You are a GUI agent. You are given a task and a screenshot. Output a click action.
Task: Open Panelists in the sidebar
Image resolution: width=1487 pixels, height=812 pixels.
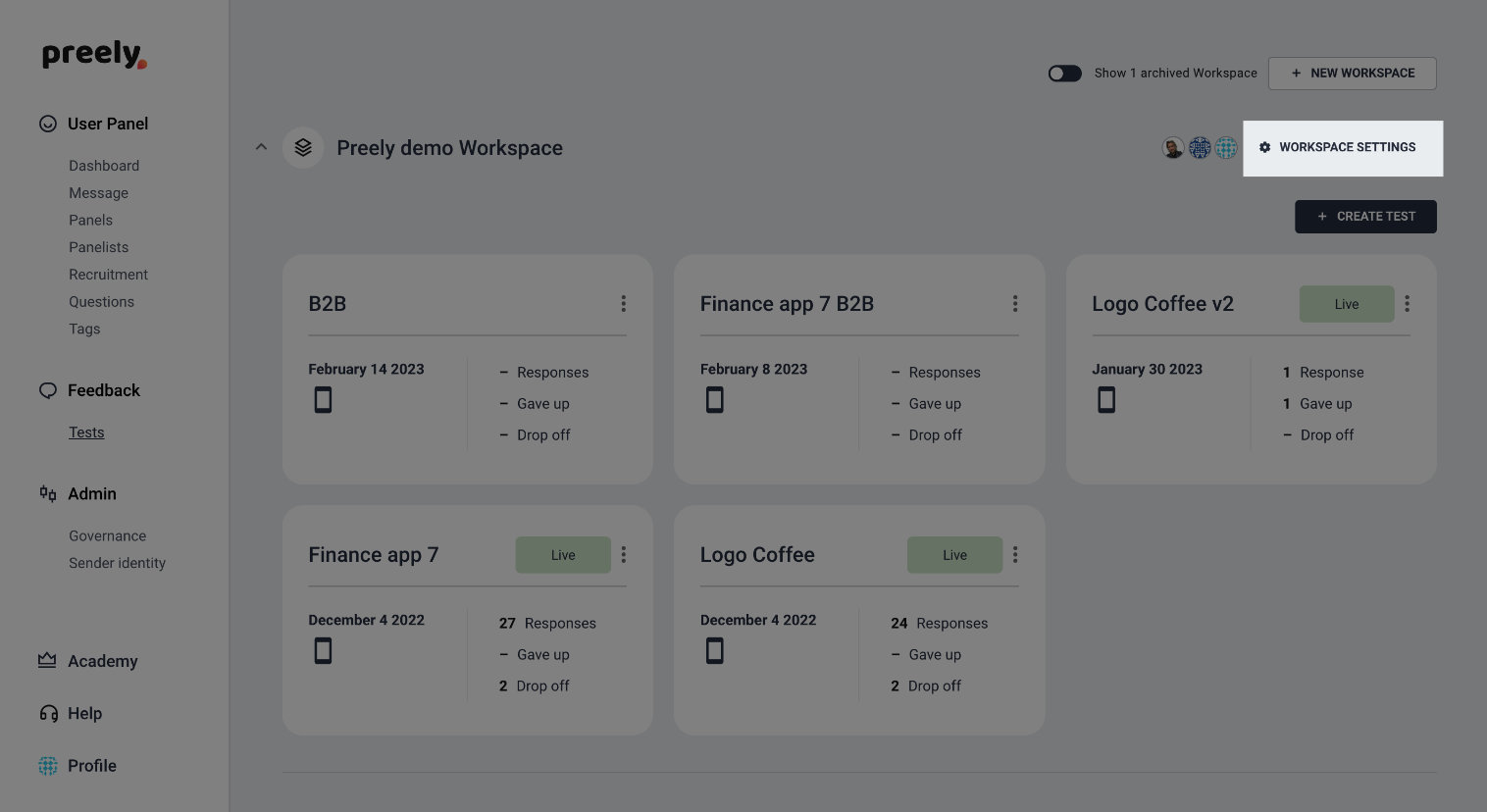98,247
